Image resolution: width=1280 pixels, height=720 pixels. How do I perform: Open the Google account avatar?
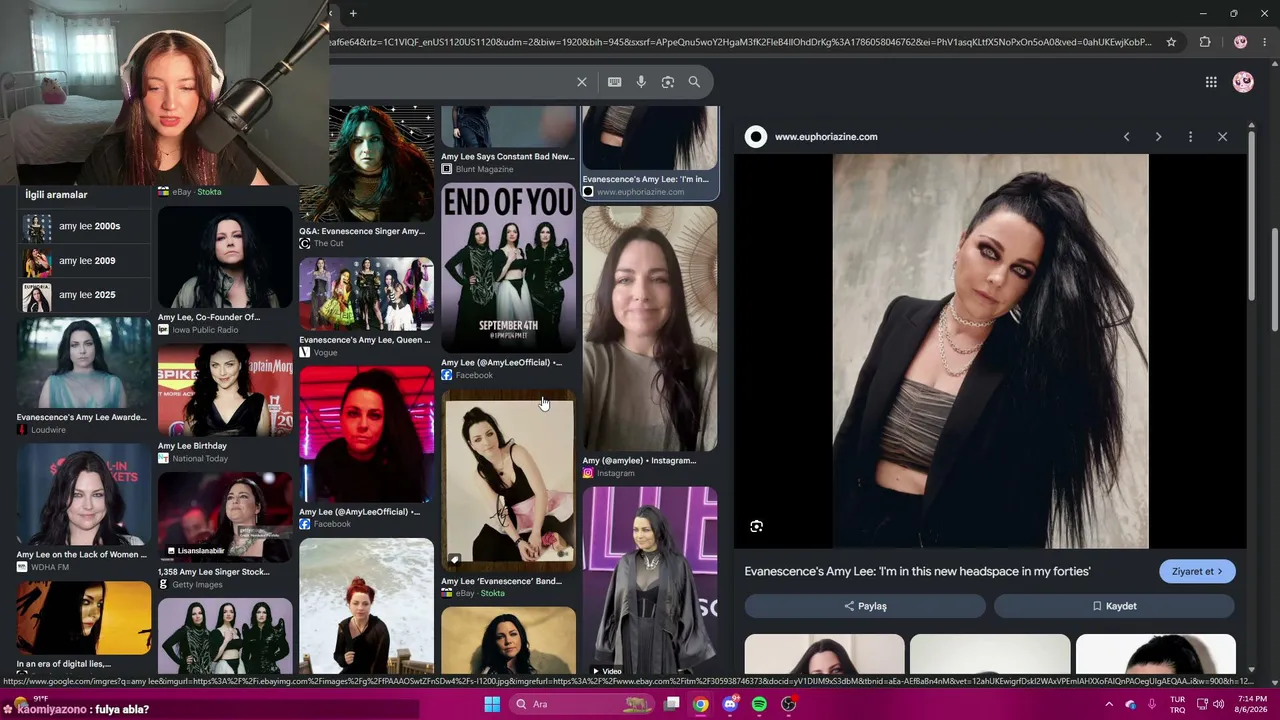pyautogui.click(x=1243, y=82)
